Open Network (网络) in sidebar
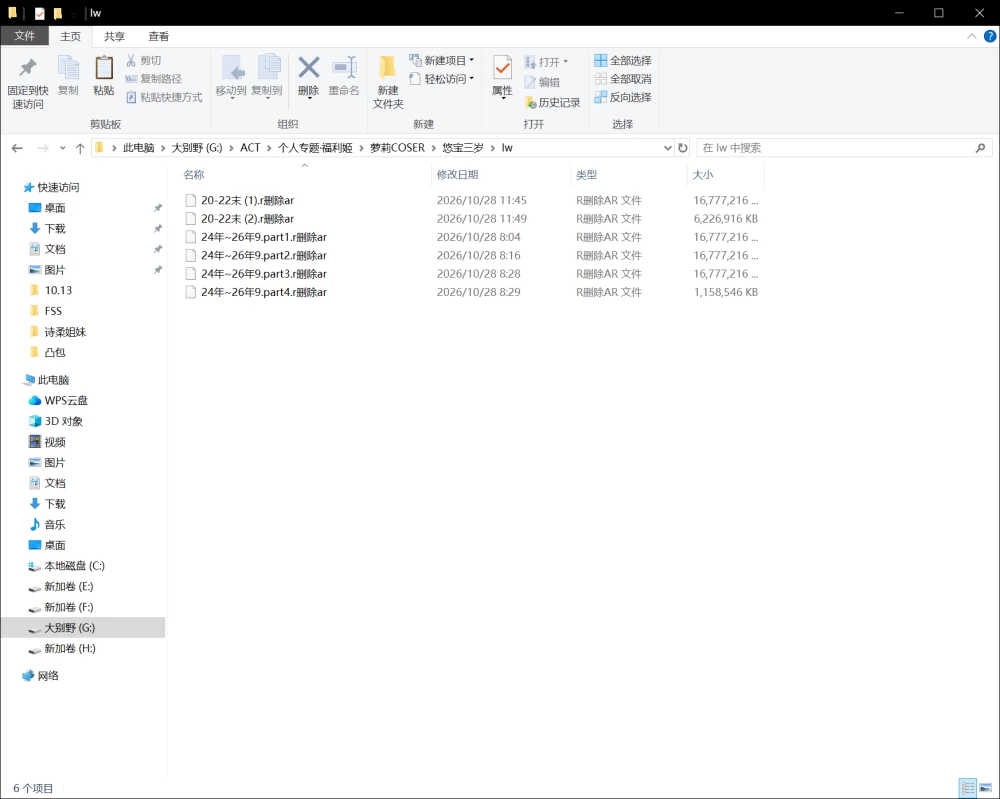Screen dimensions: 1000x799 point(40,676)
